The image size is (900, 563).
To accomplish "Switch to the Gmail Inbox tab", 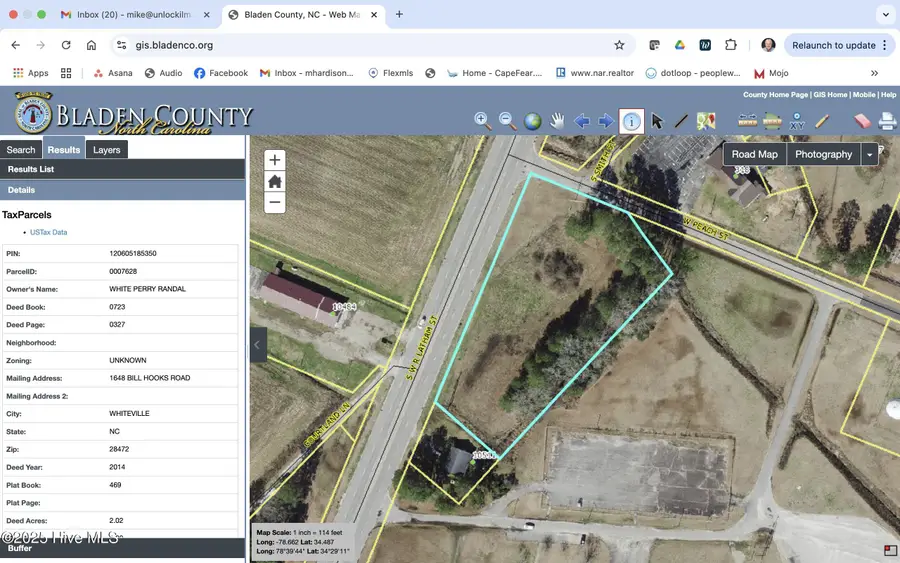I will pos(135,14).
